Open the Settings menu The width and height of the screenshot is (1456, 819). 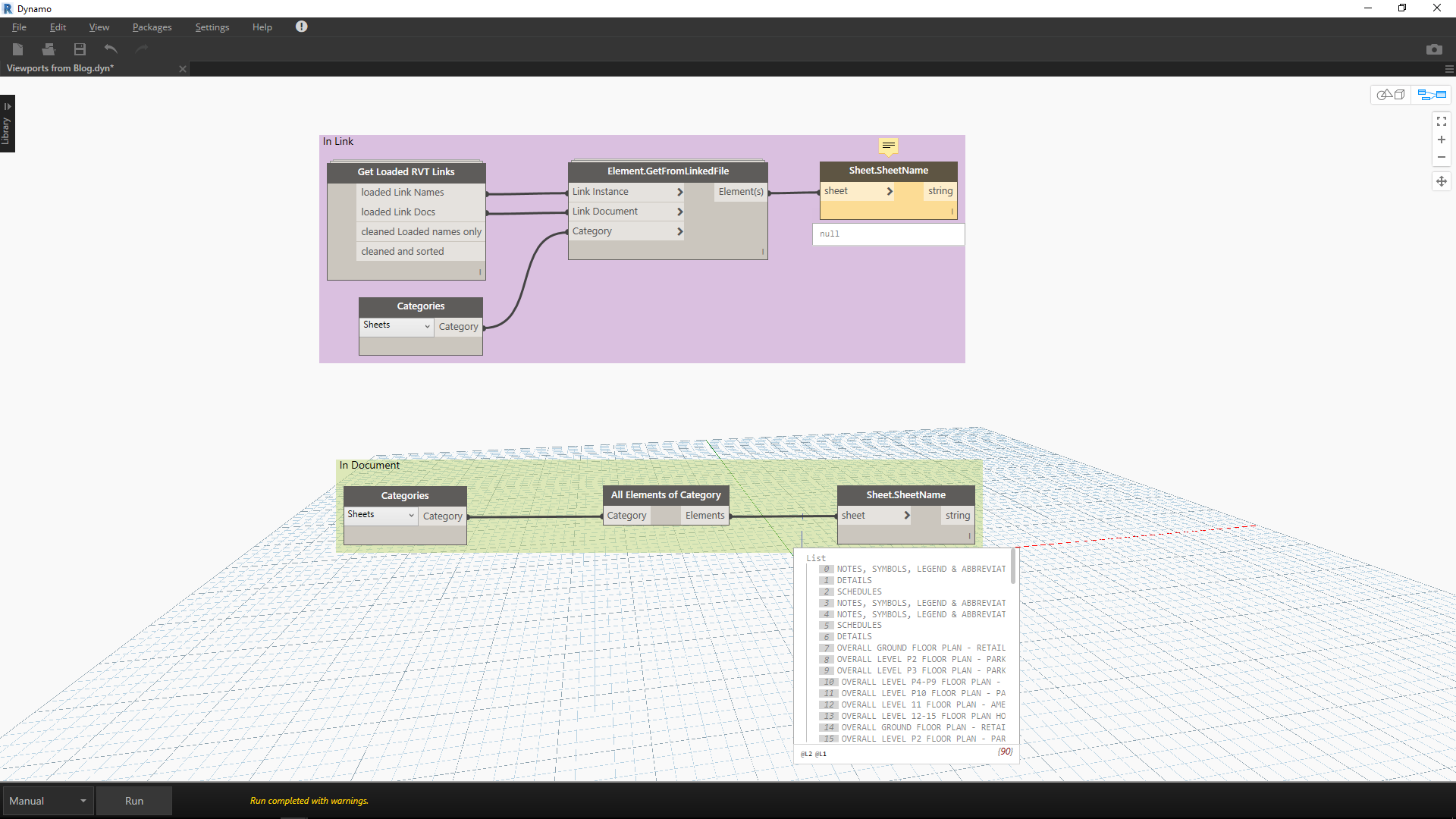[x=212, y=27]
